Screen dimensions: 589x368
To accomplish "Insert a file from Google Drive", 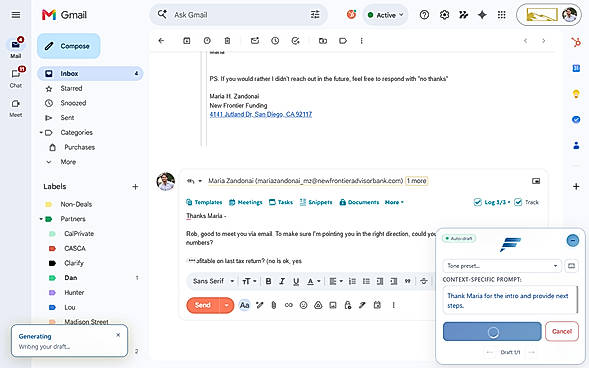I will [x=318, y=305].
